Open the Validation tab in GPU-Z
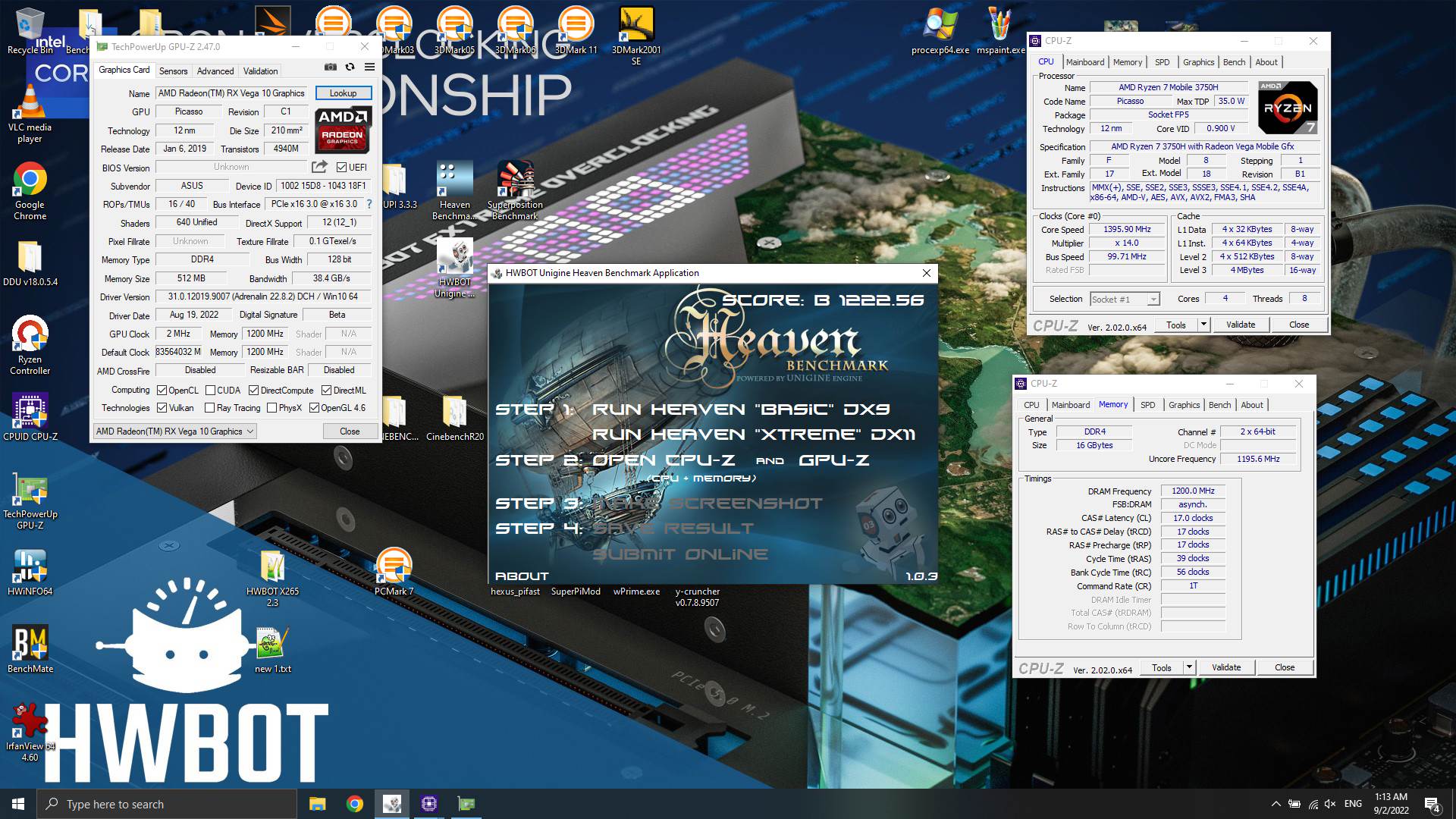This screenshot has height=819, width=1456. pyautogui.click(x=260, y=71)
